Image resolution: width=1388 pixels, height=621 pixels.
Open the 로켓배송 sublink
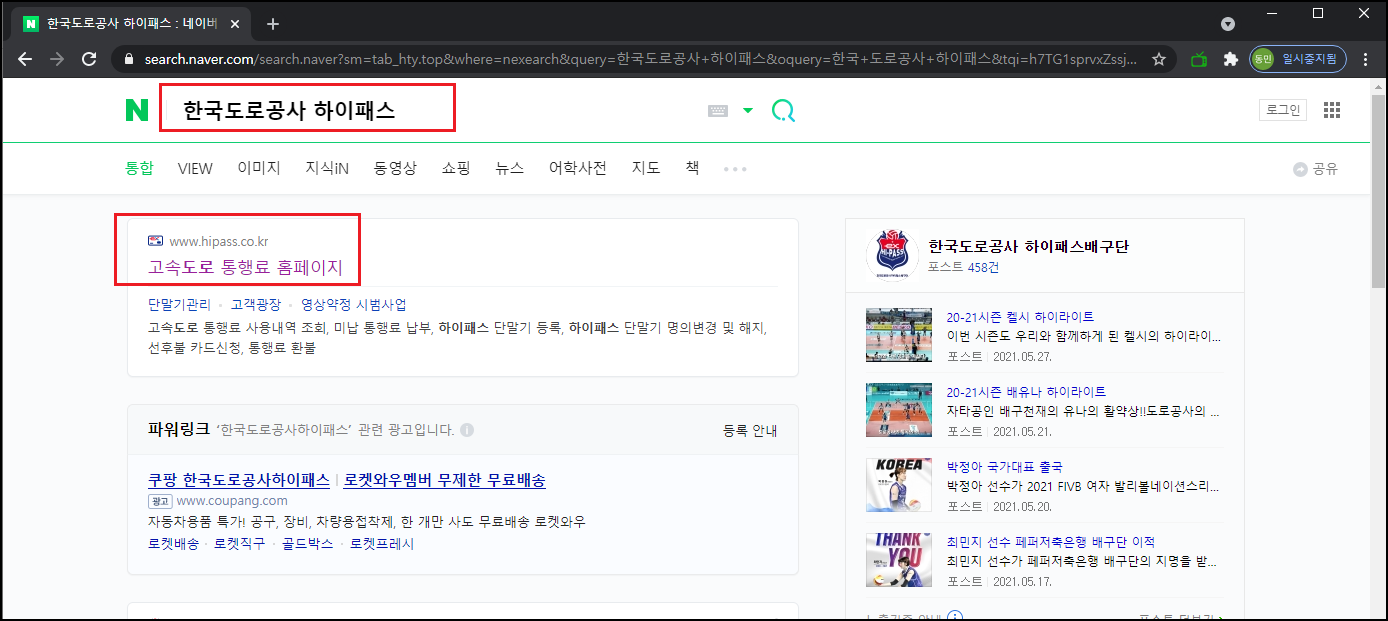(173, 544)
